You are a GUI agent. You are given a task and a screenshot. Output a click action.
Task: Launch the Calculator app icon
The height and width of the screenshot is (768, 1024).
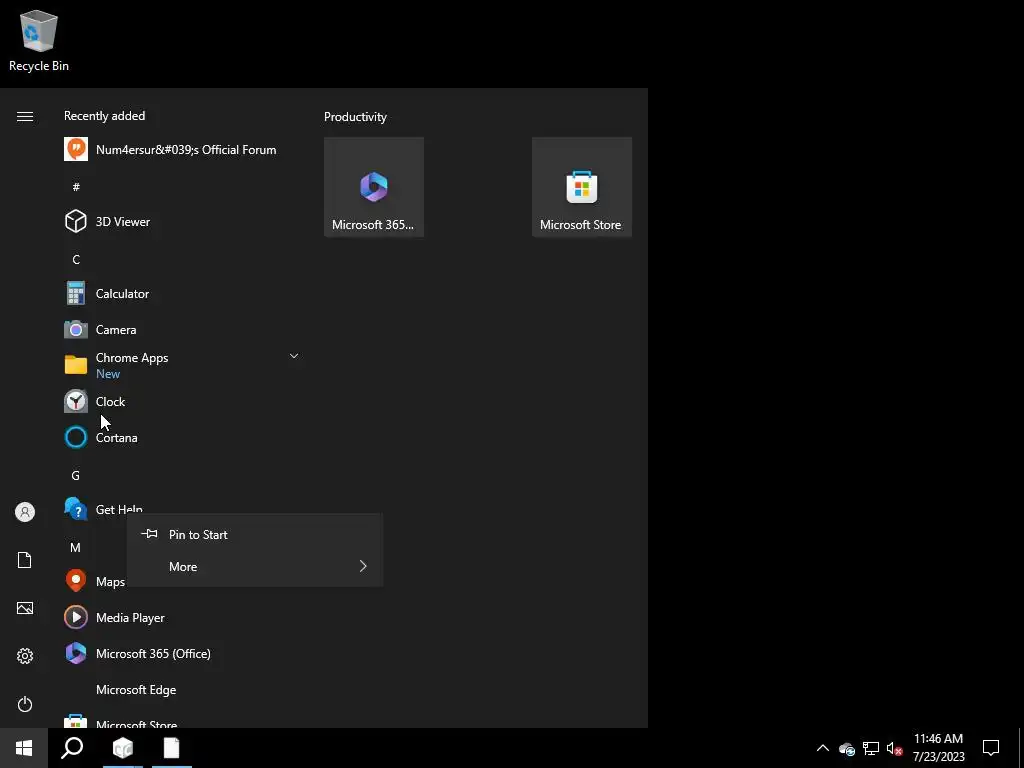76,293
